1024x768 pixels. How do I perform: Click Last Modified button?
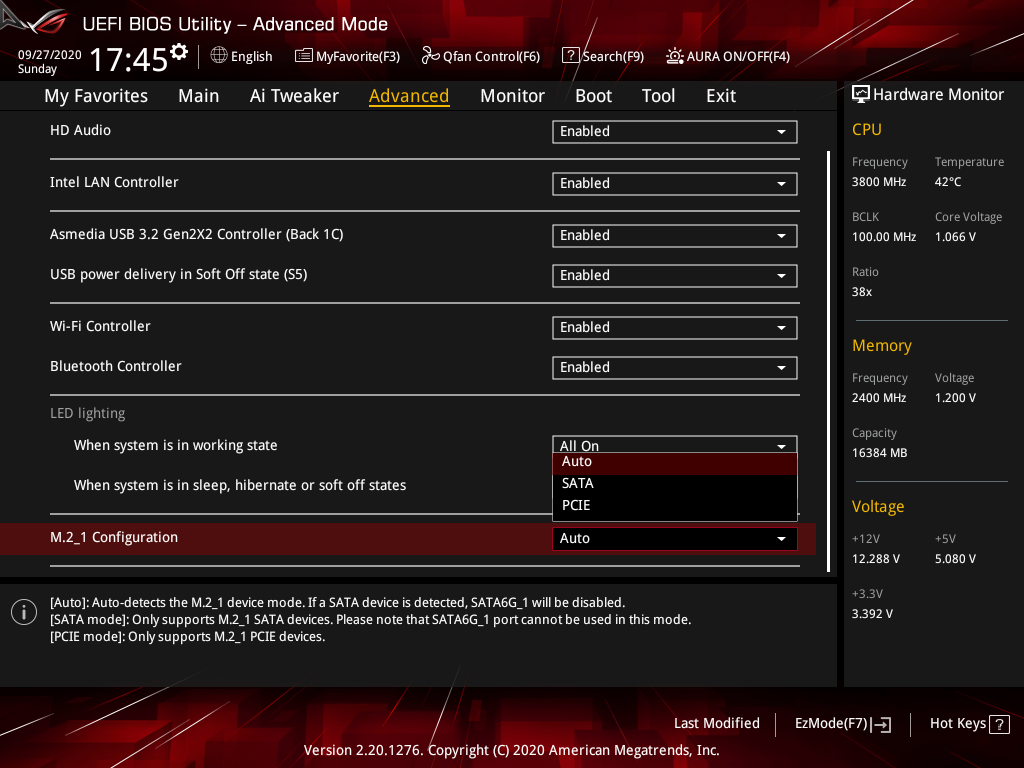[716, 724]
